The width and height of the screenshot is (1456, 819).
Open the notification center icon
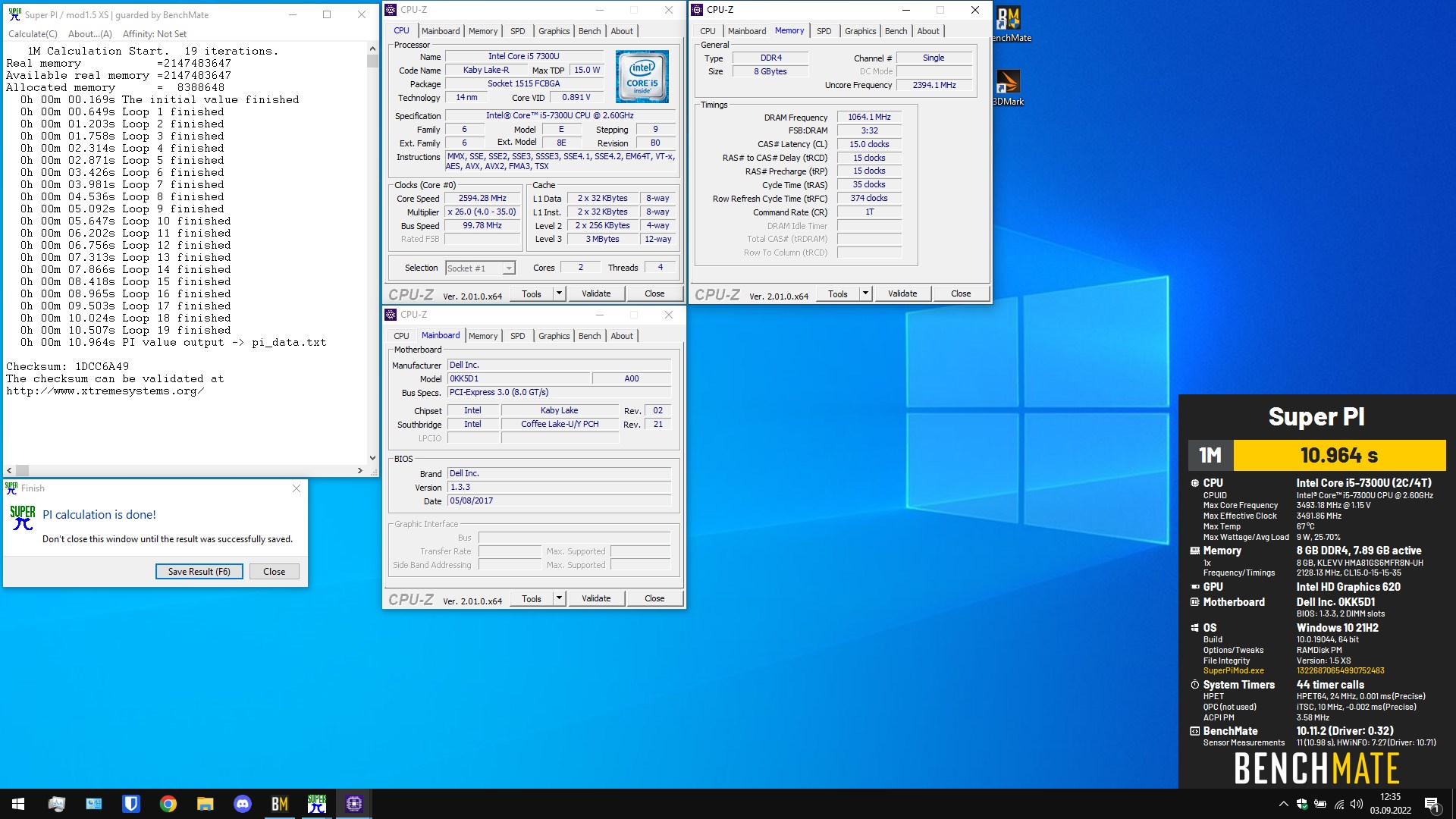click(1432, 804)
